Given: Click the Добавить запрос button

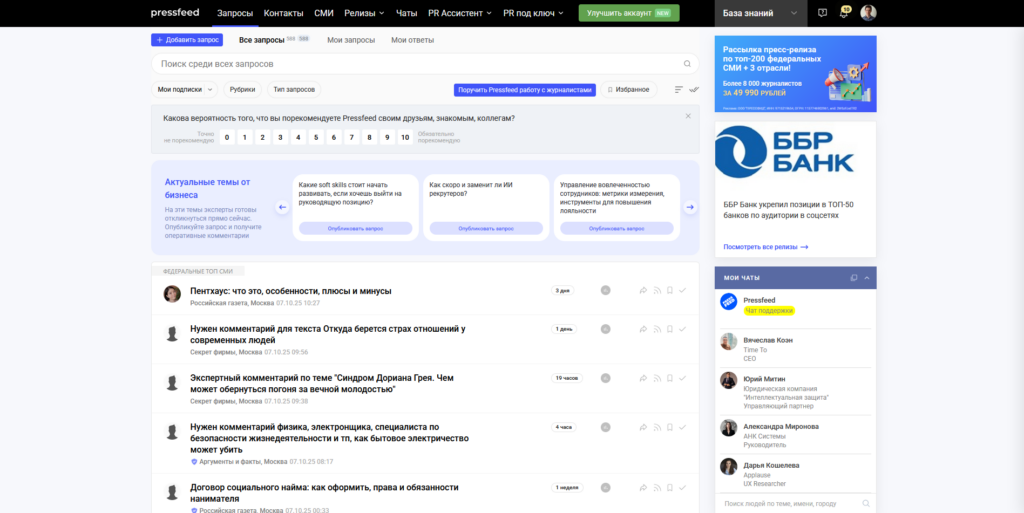Looking at the screenshot, I should tap(187, 40).
